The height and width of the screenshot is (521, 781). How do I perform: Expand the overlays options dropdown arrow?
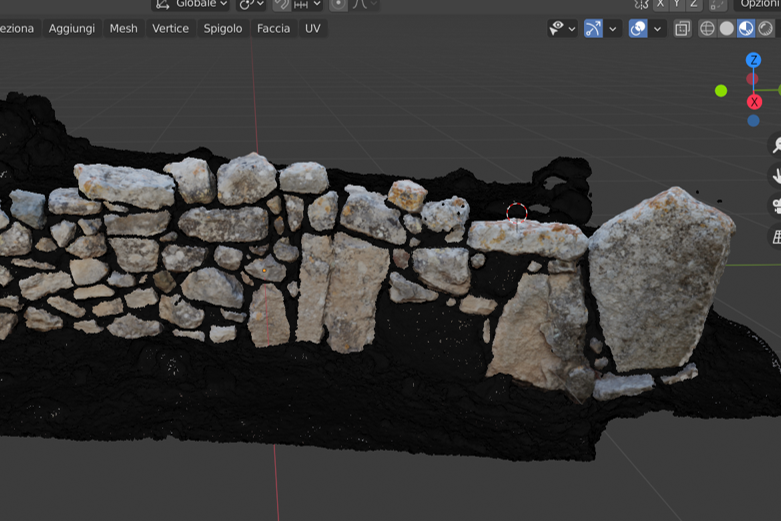[x=658, y=28]
